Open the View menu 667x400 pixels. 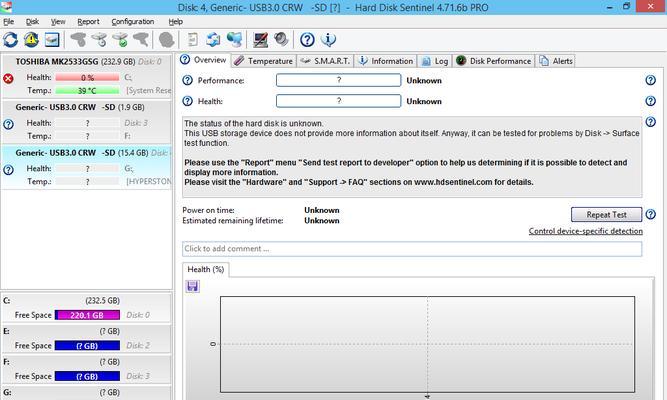point(58,22)
